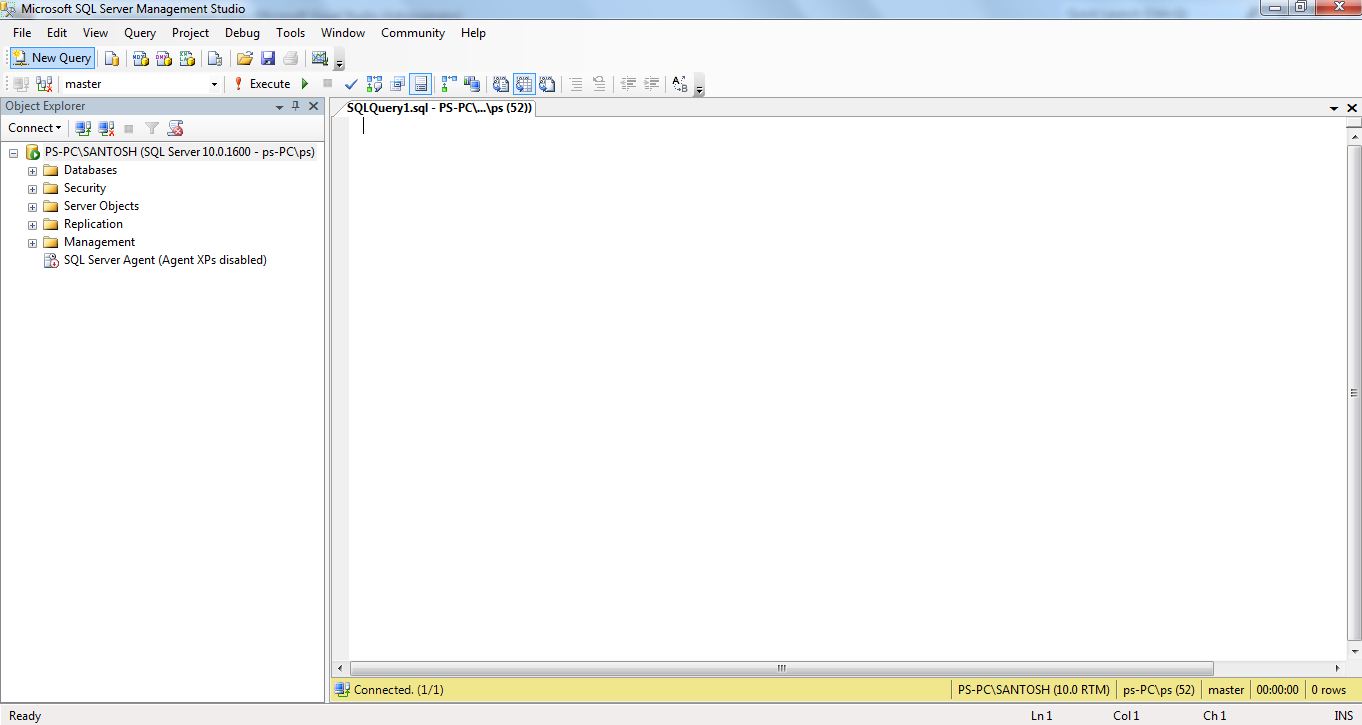Click the Change Connection icon
1362x725 pixels.
[44, 84]
